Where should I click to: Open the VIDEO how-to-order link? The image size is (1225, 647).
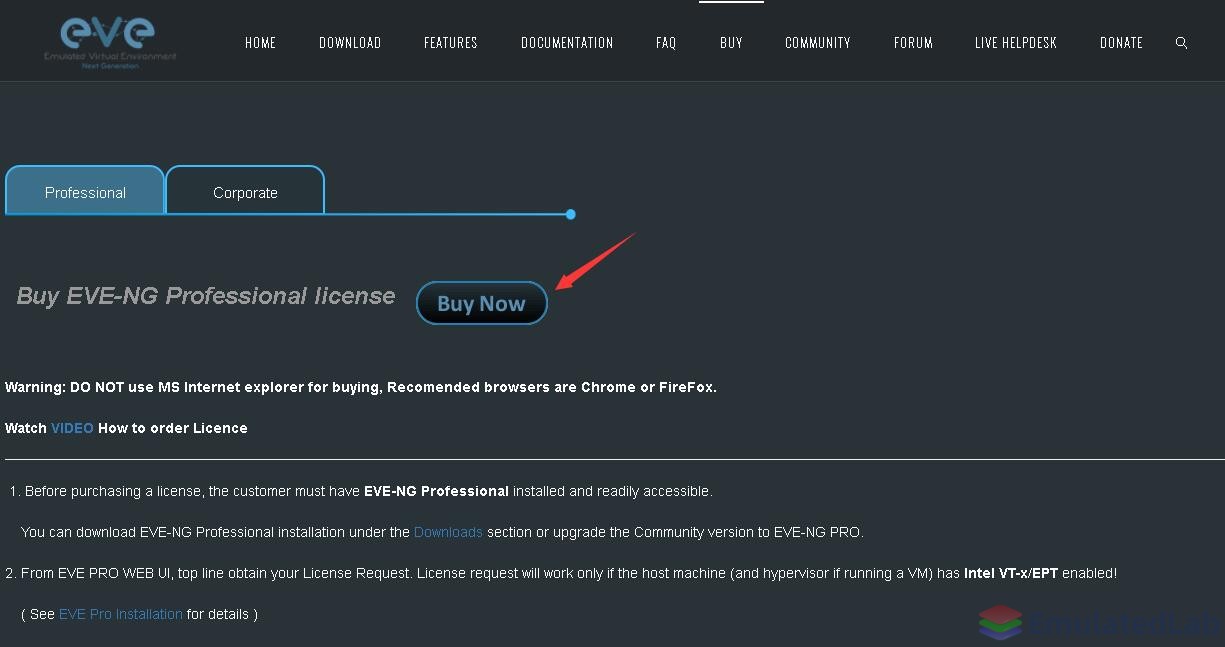click(x=72, y=428)
